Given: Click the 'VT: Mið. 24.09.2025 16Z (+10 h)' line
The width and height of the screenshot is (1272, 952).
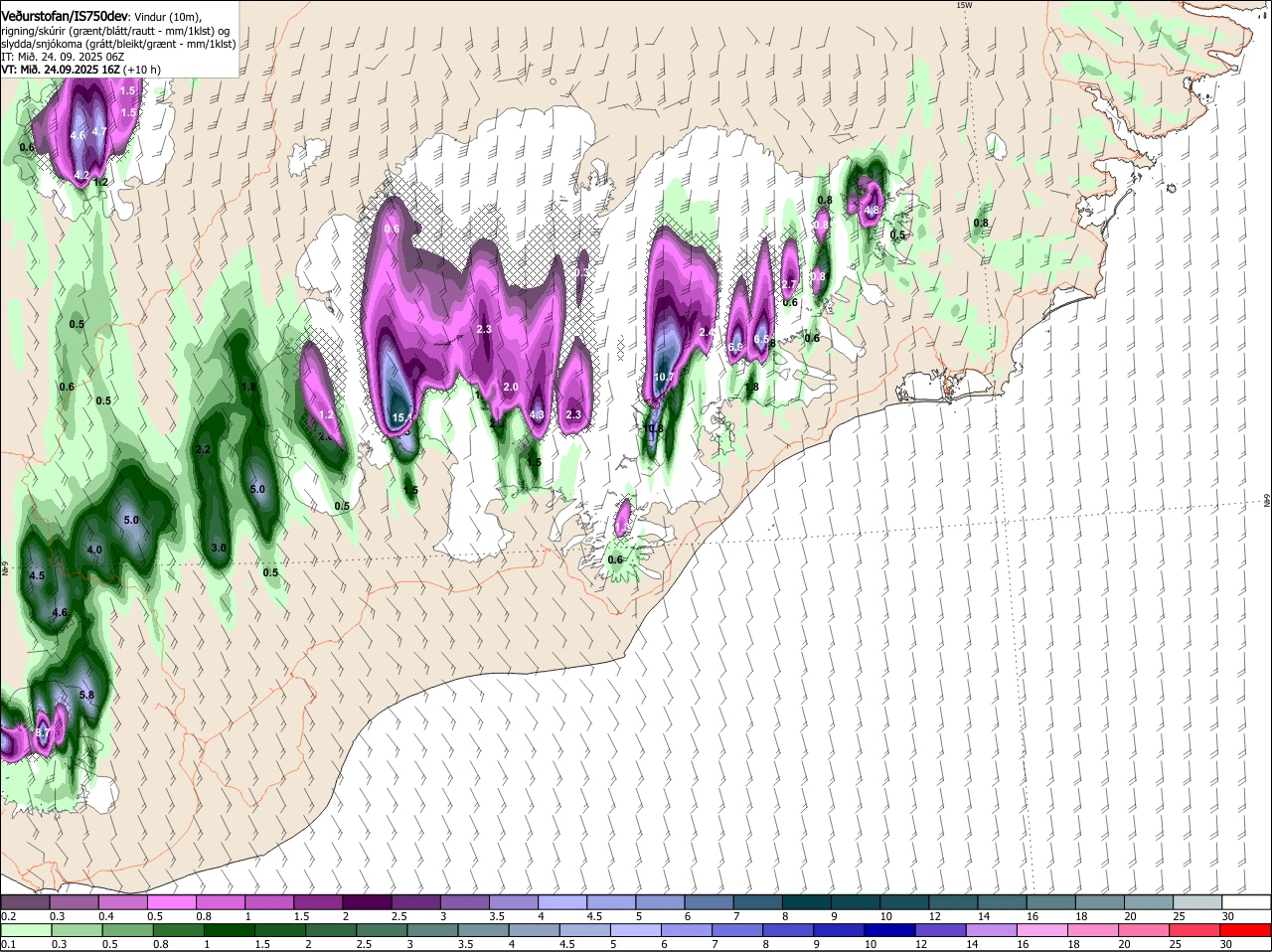Looking at the screenshot, I should coord(80,70).
